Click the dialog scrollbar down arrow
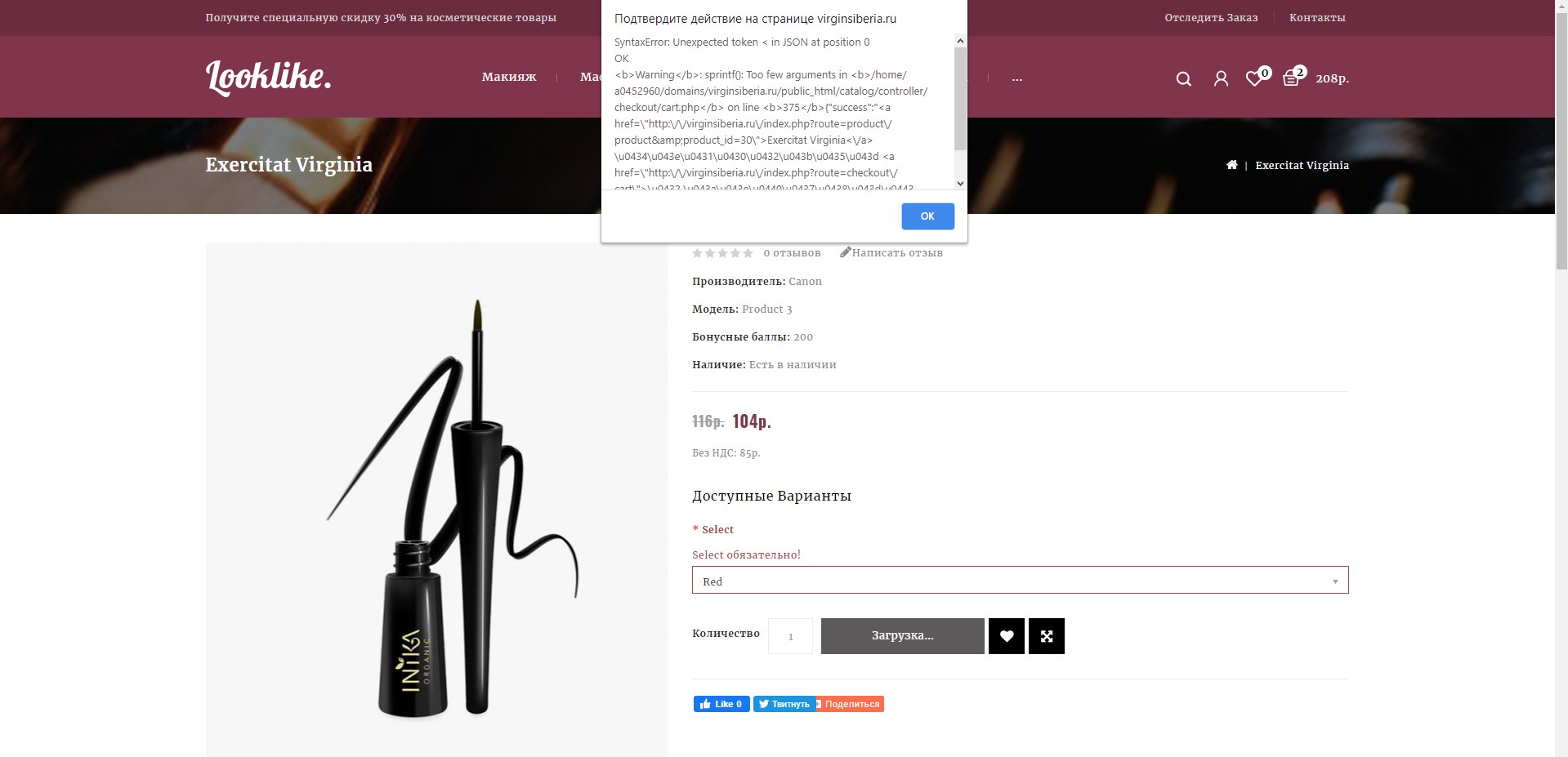1568x757 pixels. tap(960, 184)
